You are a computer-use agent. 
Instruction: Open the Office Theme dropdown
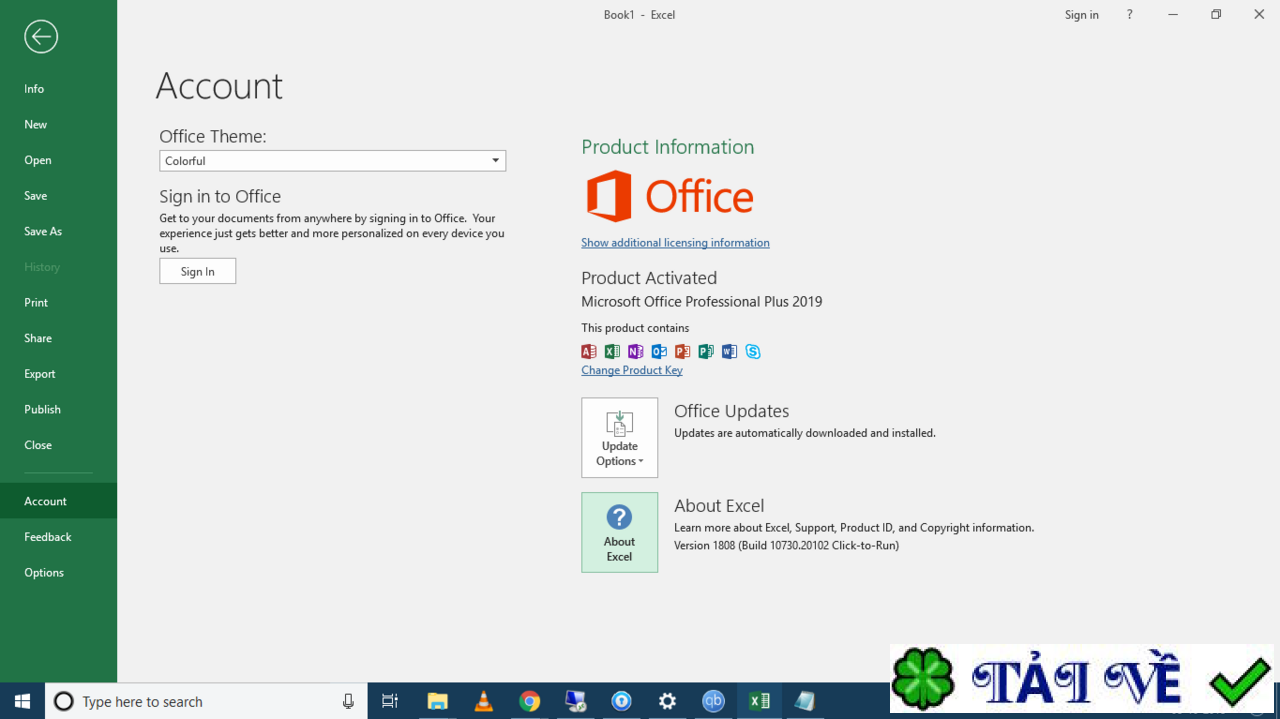(494, 160)
